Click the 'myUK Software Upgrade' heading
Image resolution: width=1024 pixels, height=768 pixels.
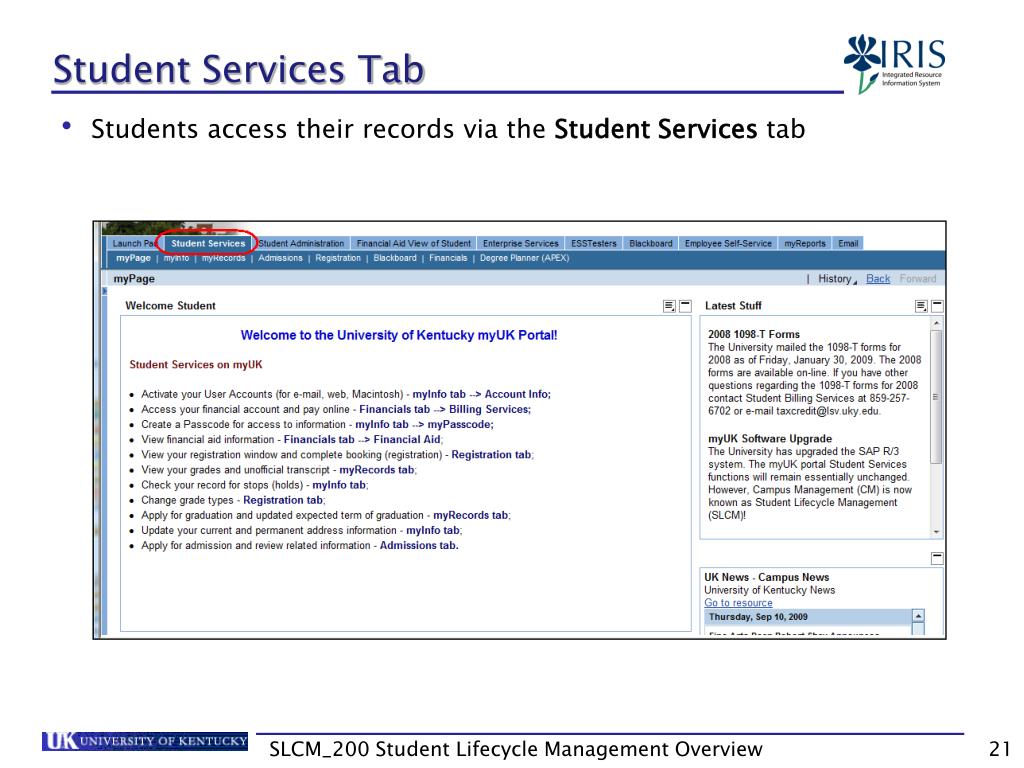click(x=770, y=439)
